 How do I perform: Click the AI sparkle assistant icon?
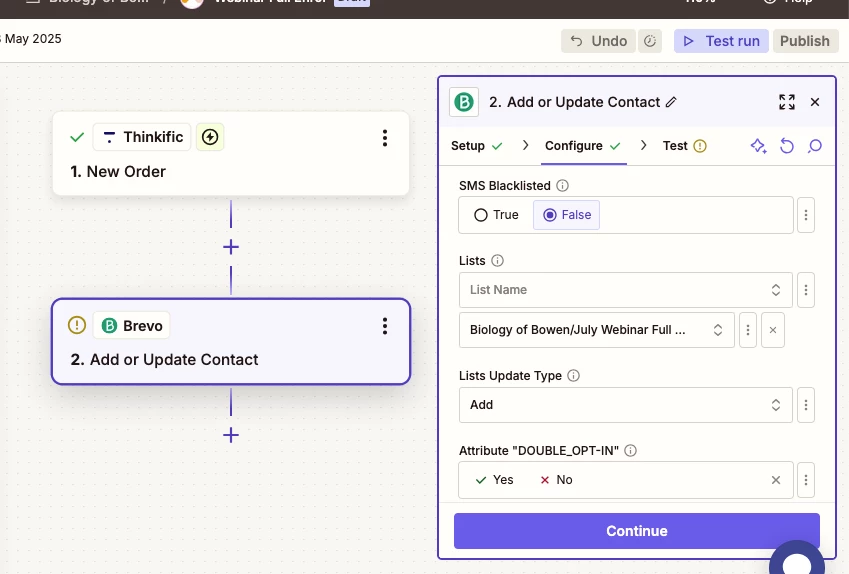pos(759,146)
